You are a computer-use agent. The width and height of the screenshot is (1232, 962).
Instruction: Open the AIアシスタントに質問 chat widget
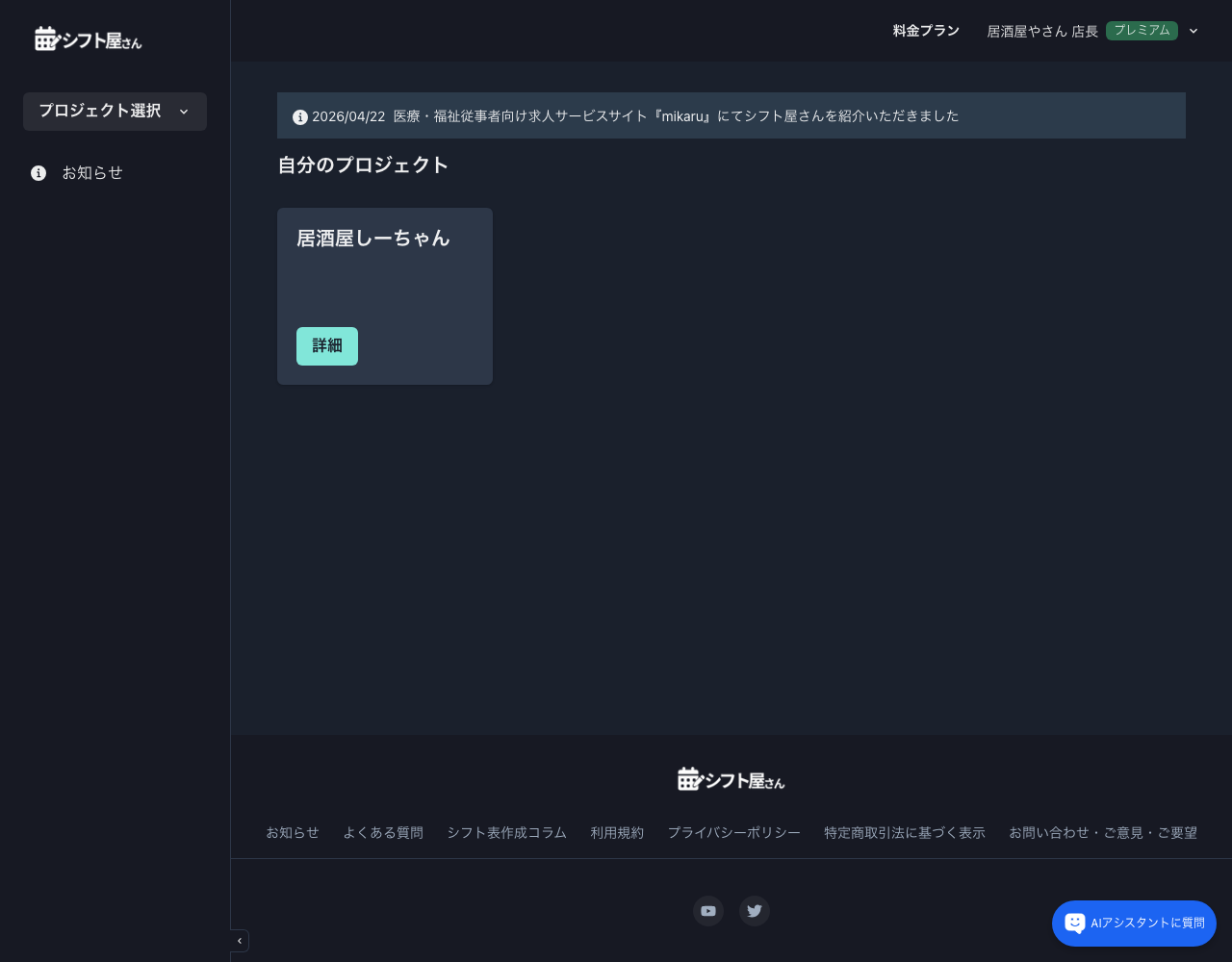(x=1134, y=923)
